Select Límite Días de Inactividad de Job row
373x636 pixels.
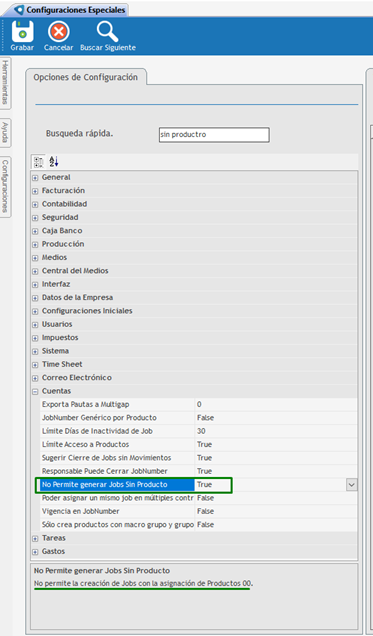(x=199, y=431)
